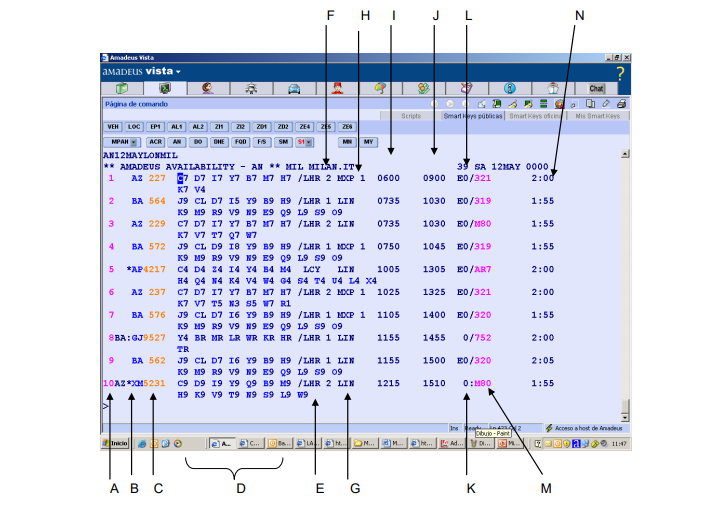The width and height of the screenshot is (711, 505).
Task: Click the MY smart key button
Action: point(369,142)
